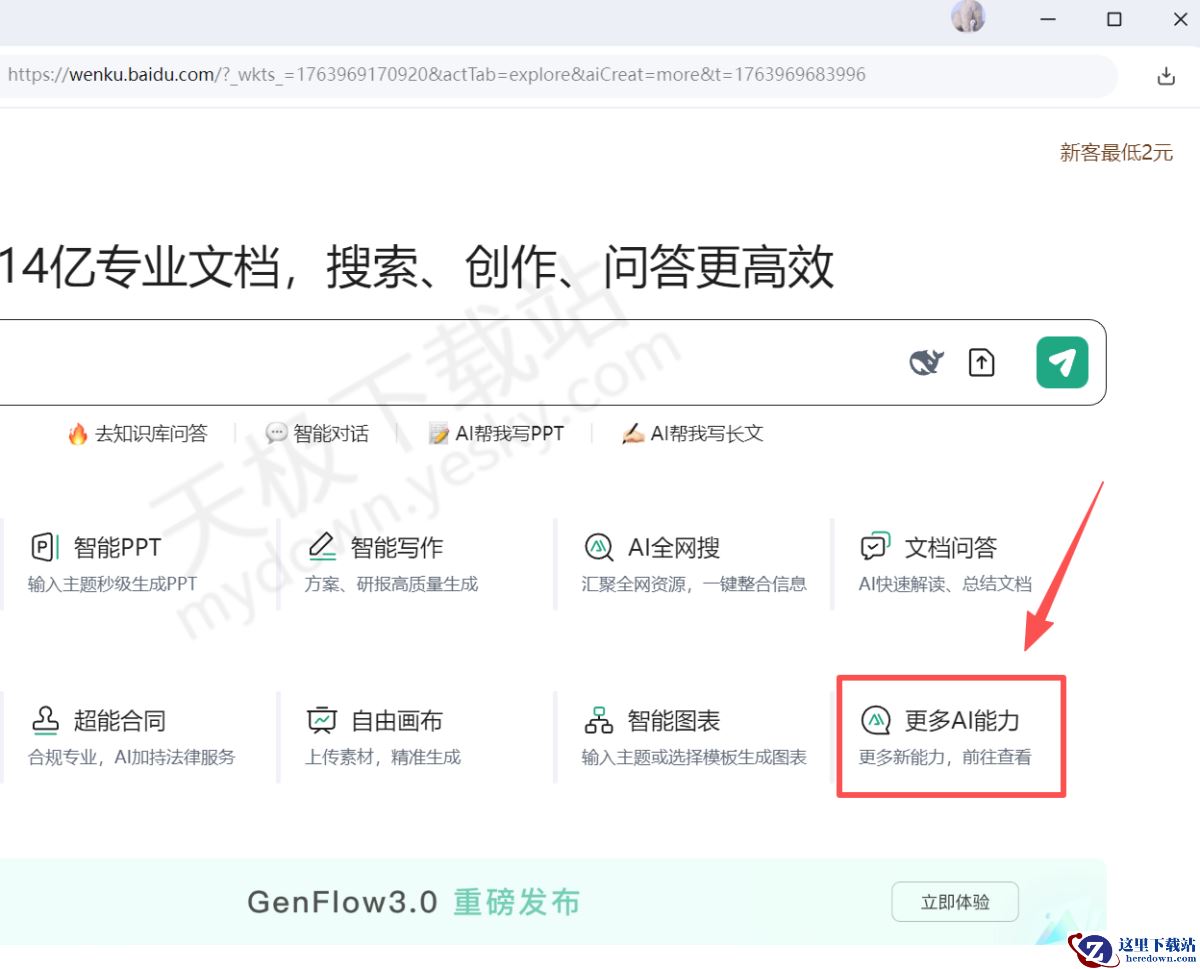Click the whale DeepSeek icon in search bar

[925, 362]
